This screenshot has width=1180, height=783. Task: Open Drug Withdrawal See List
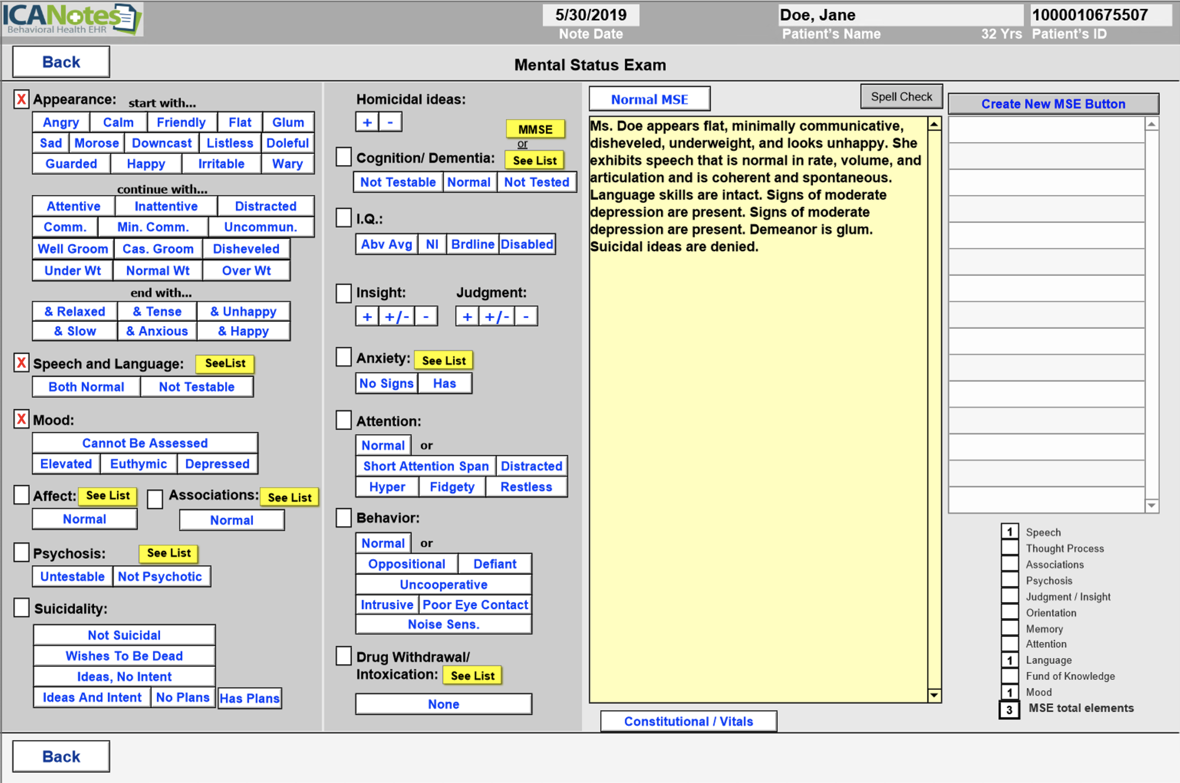pos(472,676)
